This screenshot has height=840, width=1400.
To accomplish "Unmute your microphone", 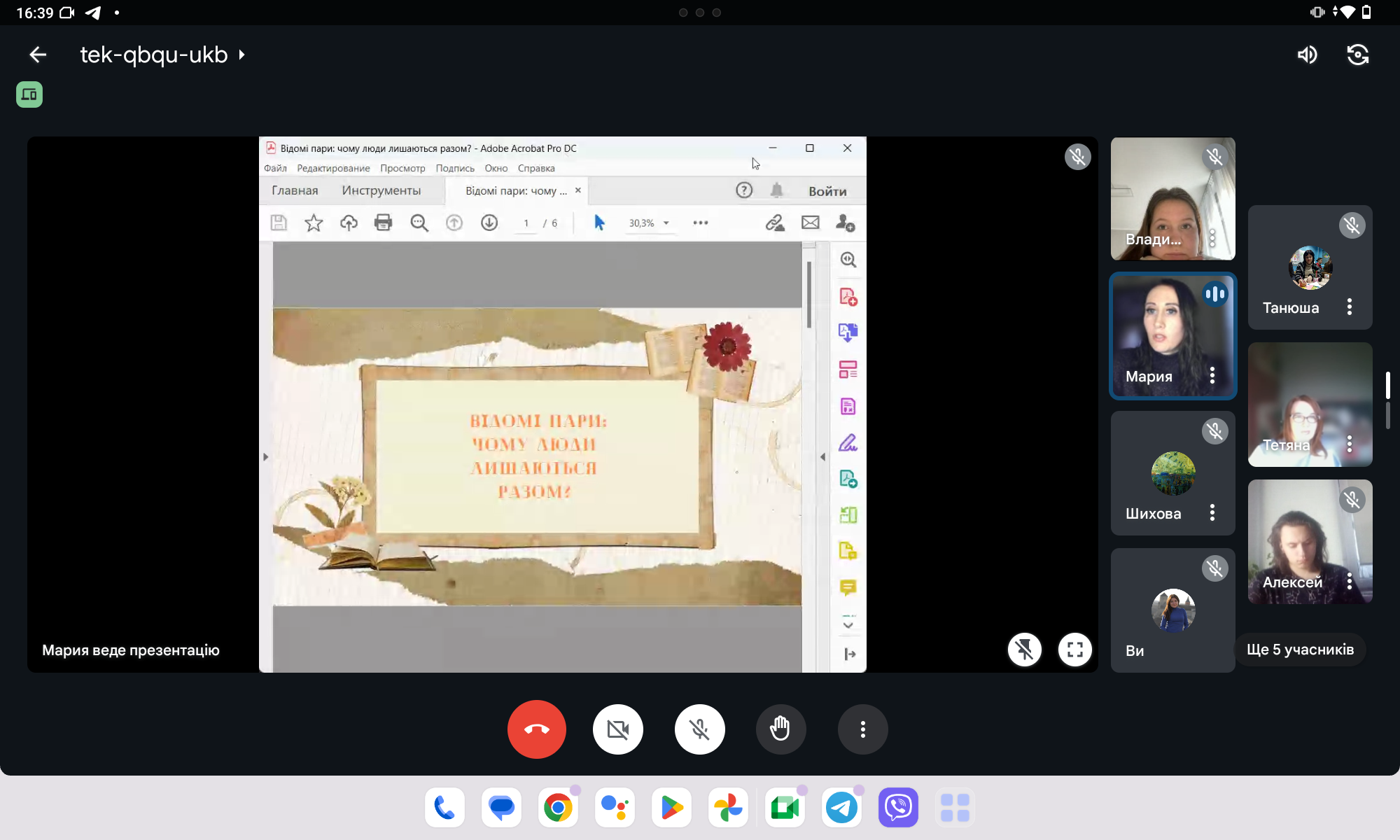I will [x=699, y=729].
